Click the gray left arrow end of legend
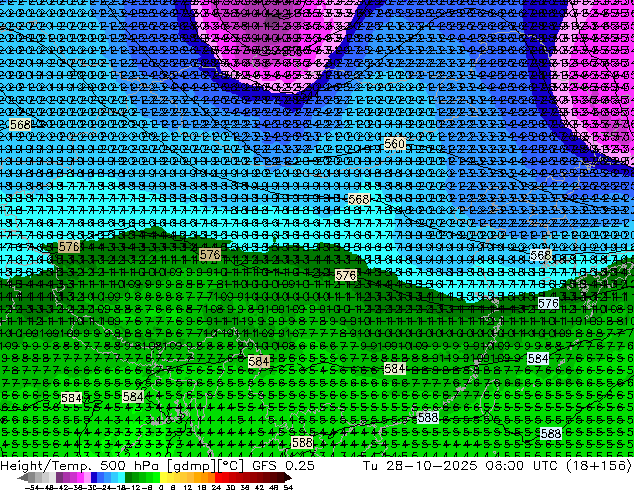This screenshot has width=634, height=490. (23, 477)
